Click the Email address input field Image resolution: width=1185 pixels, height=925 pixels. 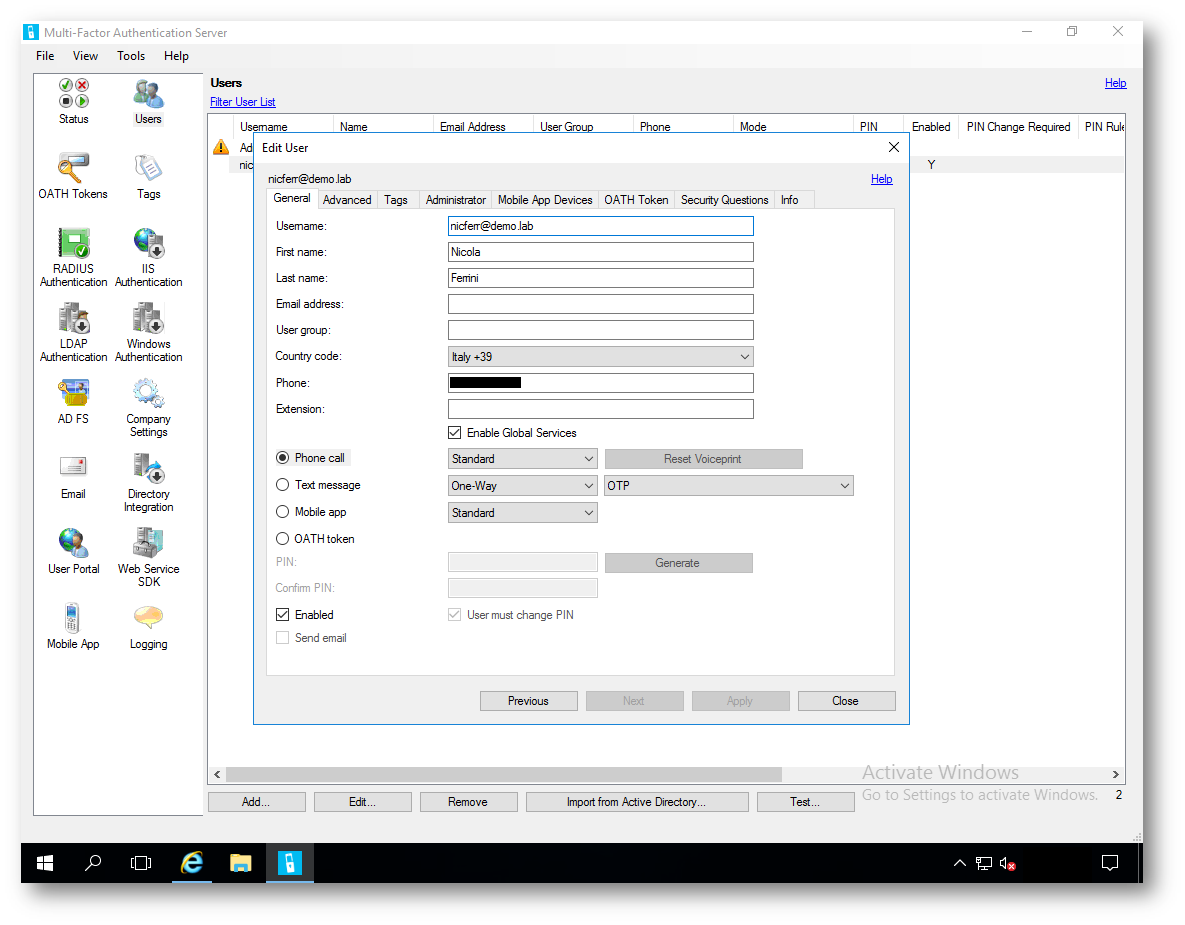[601, 304]
